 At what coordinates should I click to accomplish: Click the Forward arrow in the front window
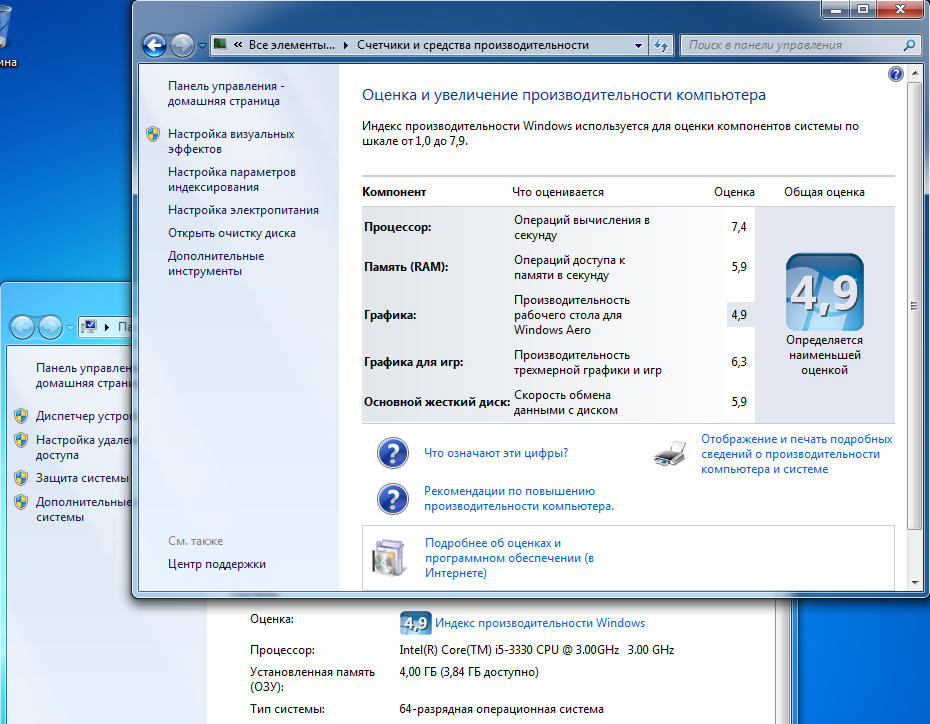coord(182,45)
